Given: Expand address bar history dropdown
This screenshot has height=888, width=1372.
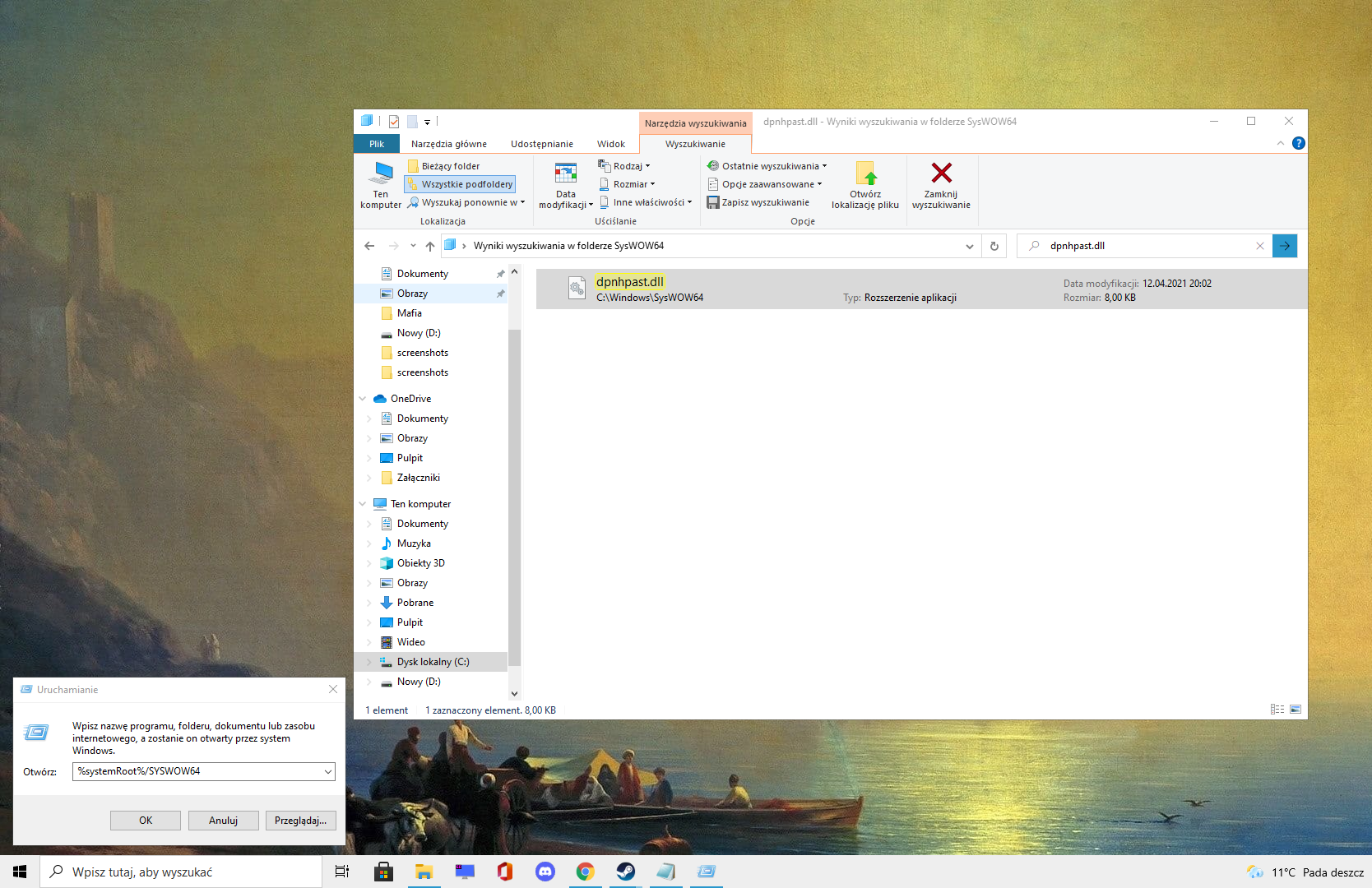Looking at the screenshot, I should click(970, 246).
